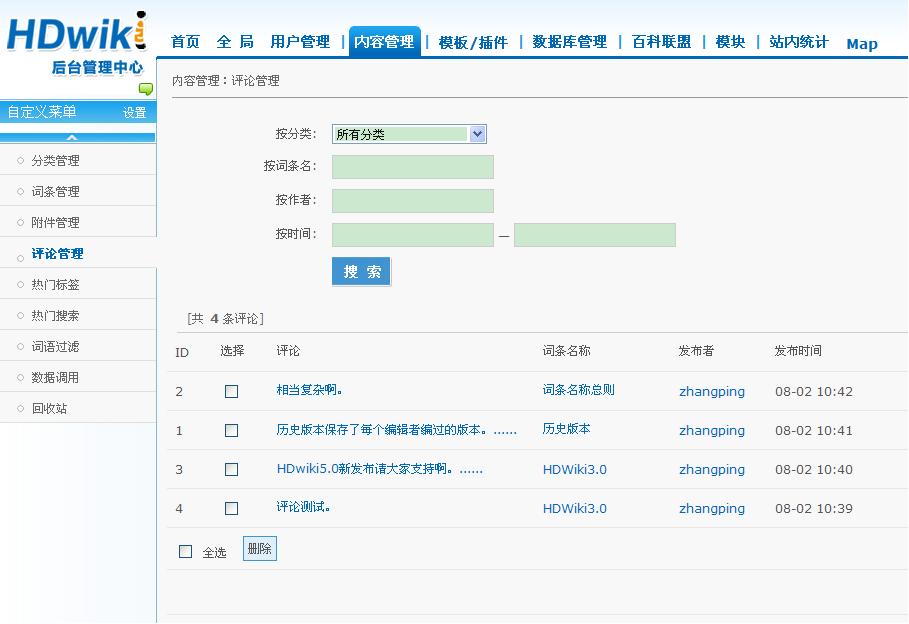The image size is (909, 624).
Task: Select the 内容管理 tab
Action: click(384, 42)
